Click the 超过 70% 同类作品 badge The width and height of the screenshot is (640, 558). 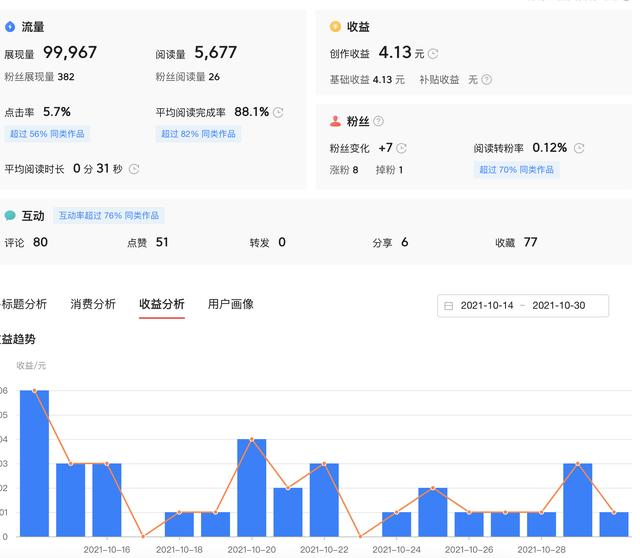[516, 169]
